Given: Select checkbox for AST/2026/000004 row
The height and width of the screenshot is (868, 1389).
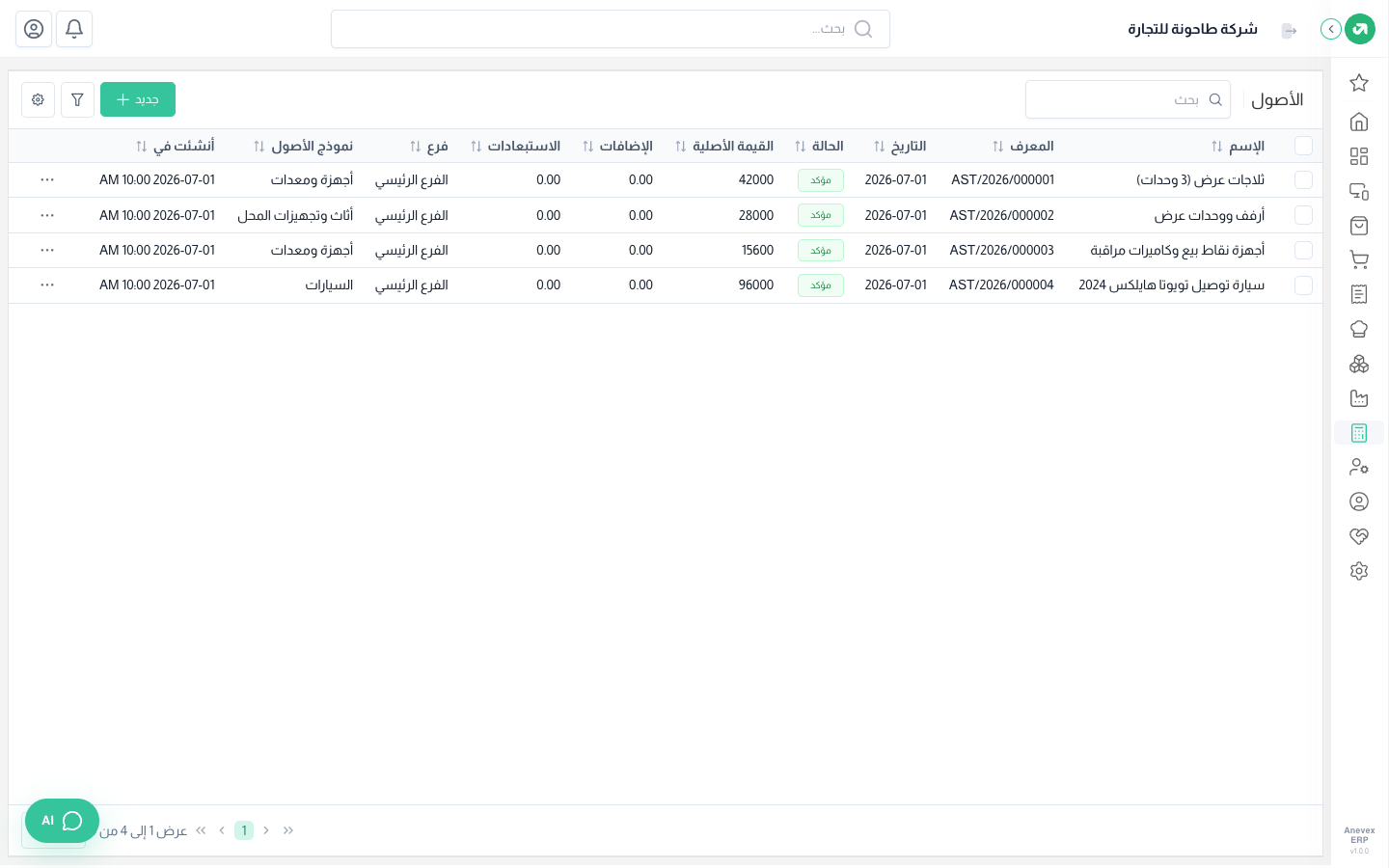Looking at the screenshot, I should [x=1304, y=285].
